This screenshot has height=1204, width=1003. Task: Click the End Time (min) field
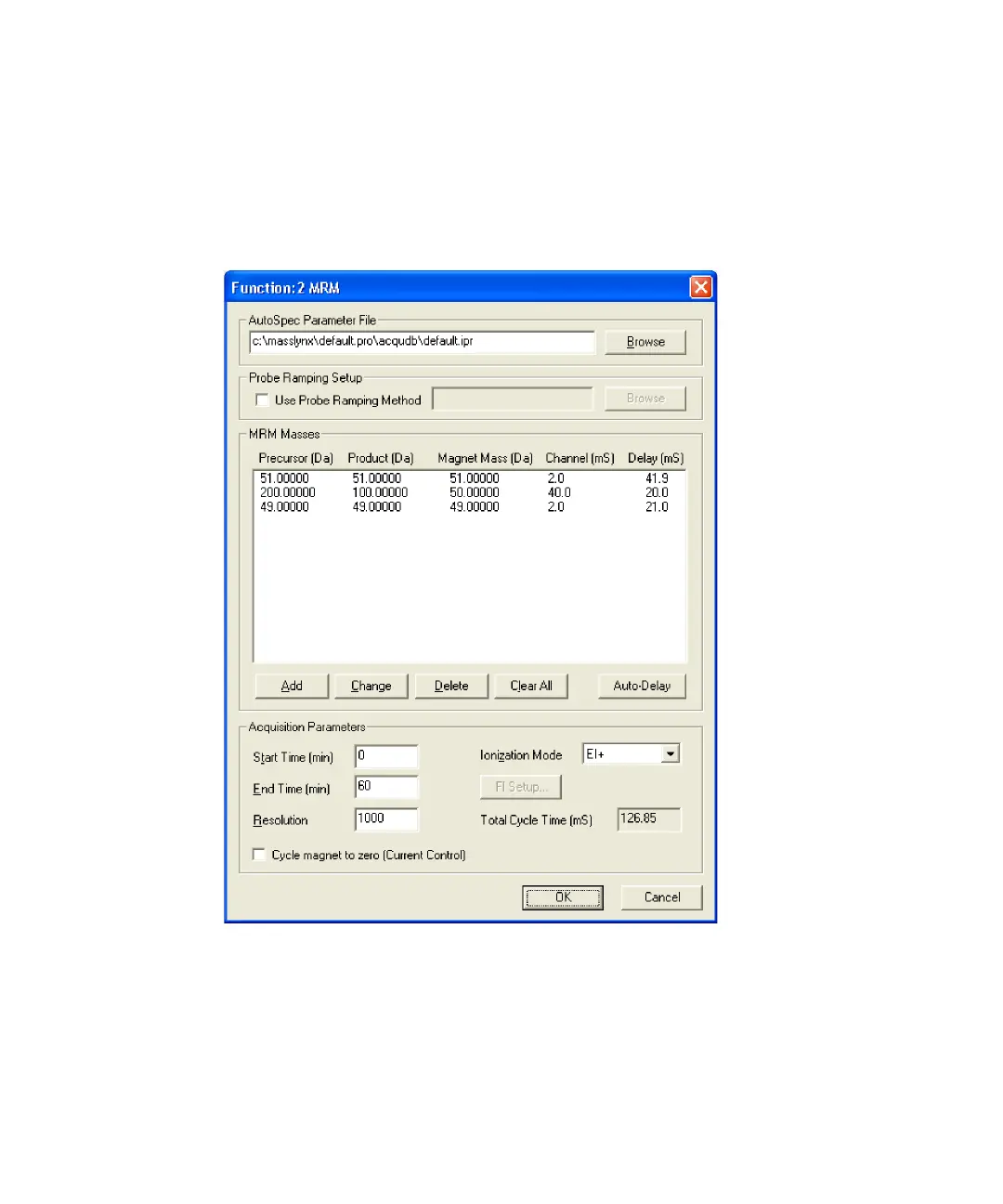point(386,788)
